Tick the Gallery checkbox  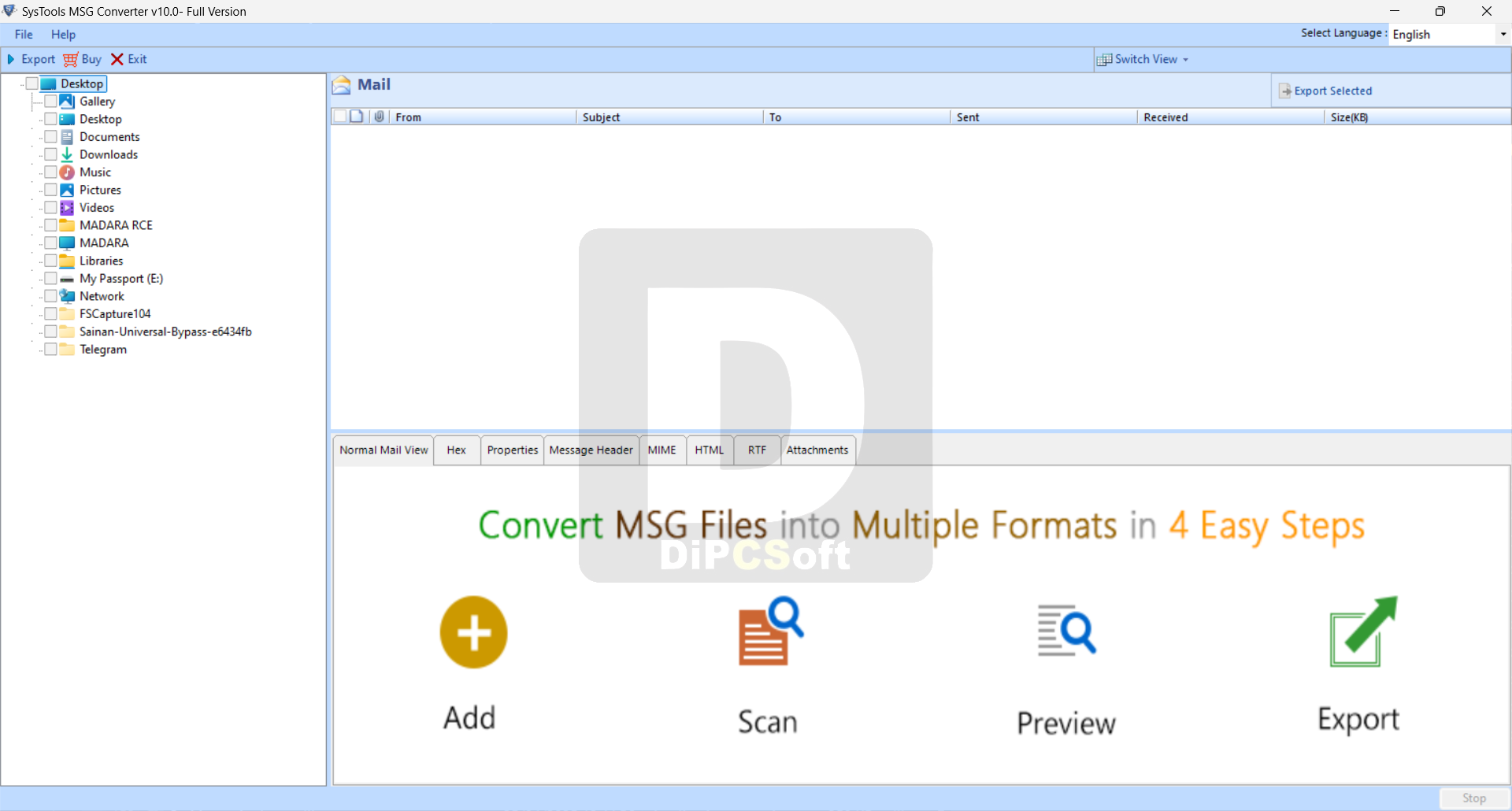tap(50, 102)
